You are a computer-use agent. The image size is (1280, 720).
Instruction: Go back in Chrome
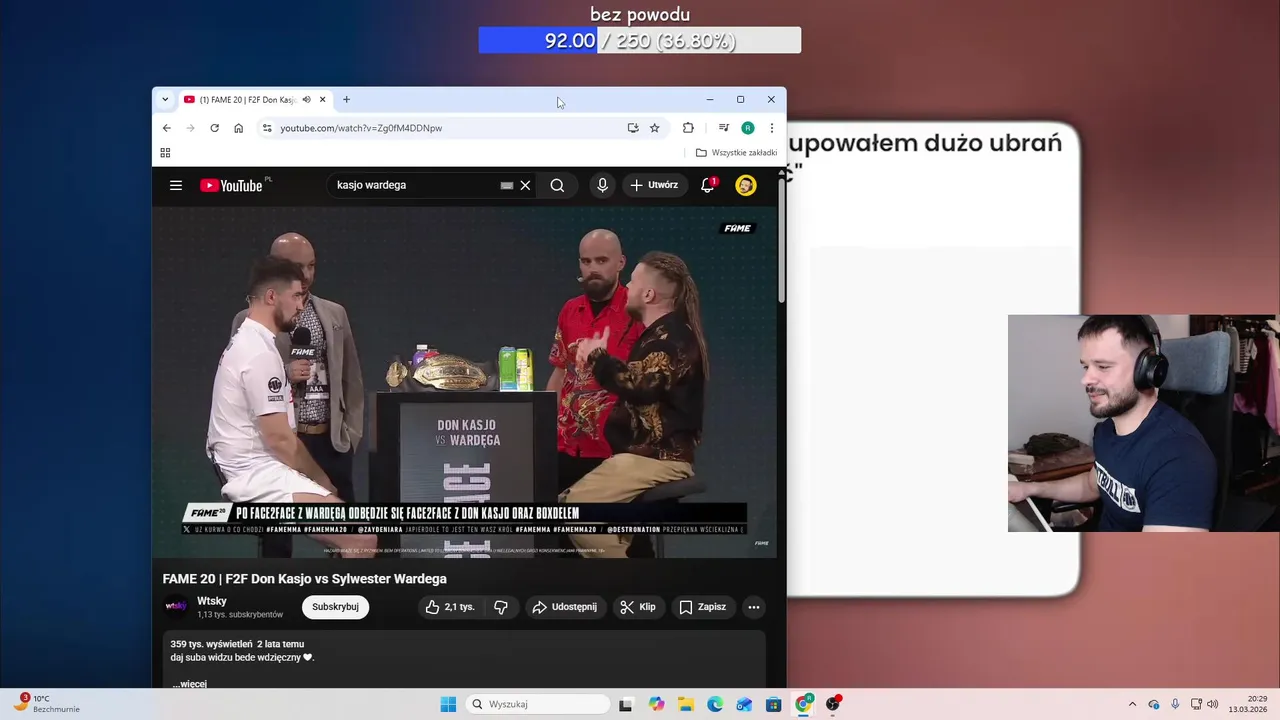click(167, 128)
